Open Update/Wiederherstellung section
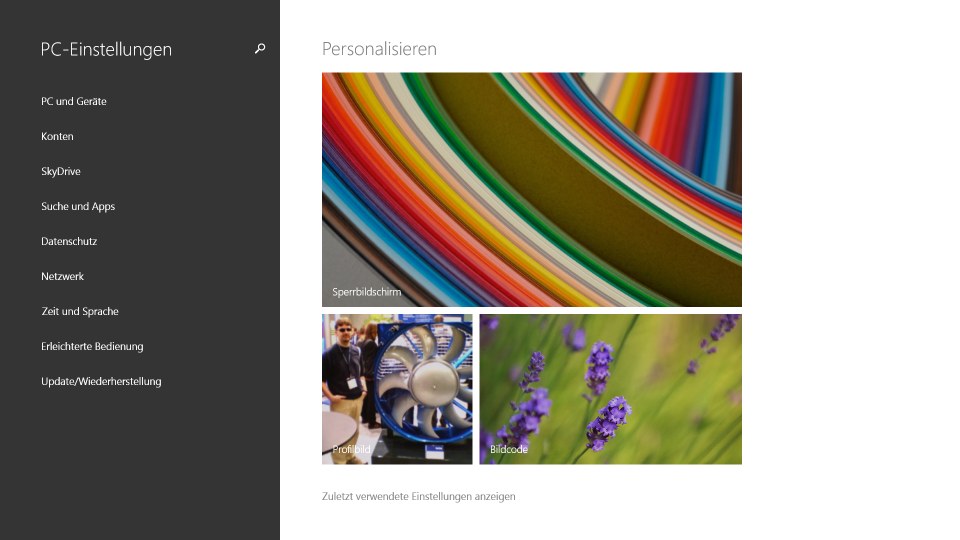The image size is (960, 540). point(101,381)
